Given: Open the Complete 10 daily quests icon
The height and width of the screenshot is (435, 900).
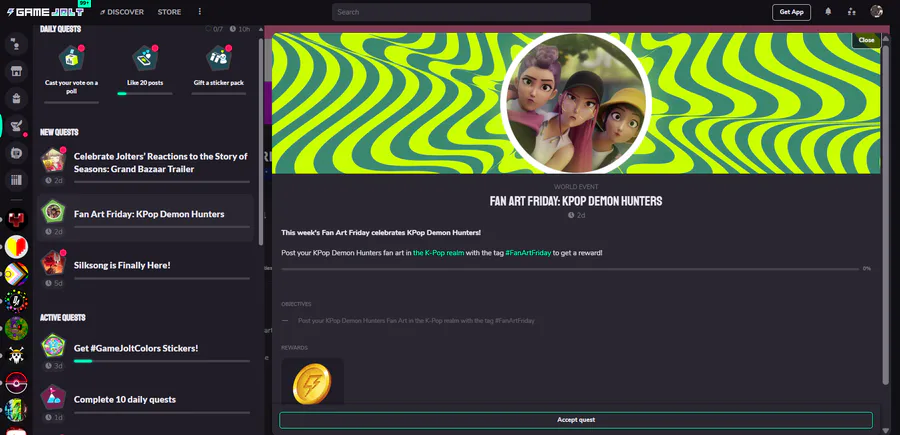Looking at the screenshot, I should (x=53, y=397).
